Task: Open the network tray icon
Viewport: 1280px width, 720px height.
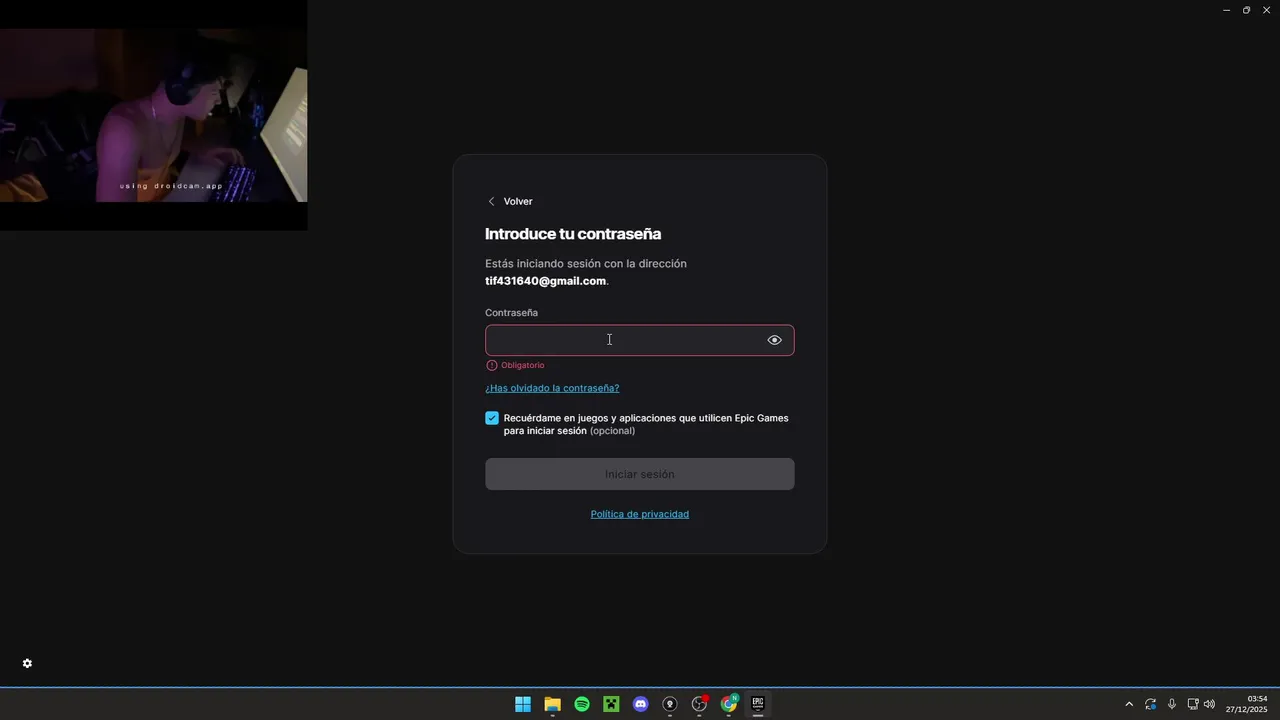Action: [x=1192, y=704]
